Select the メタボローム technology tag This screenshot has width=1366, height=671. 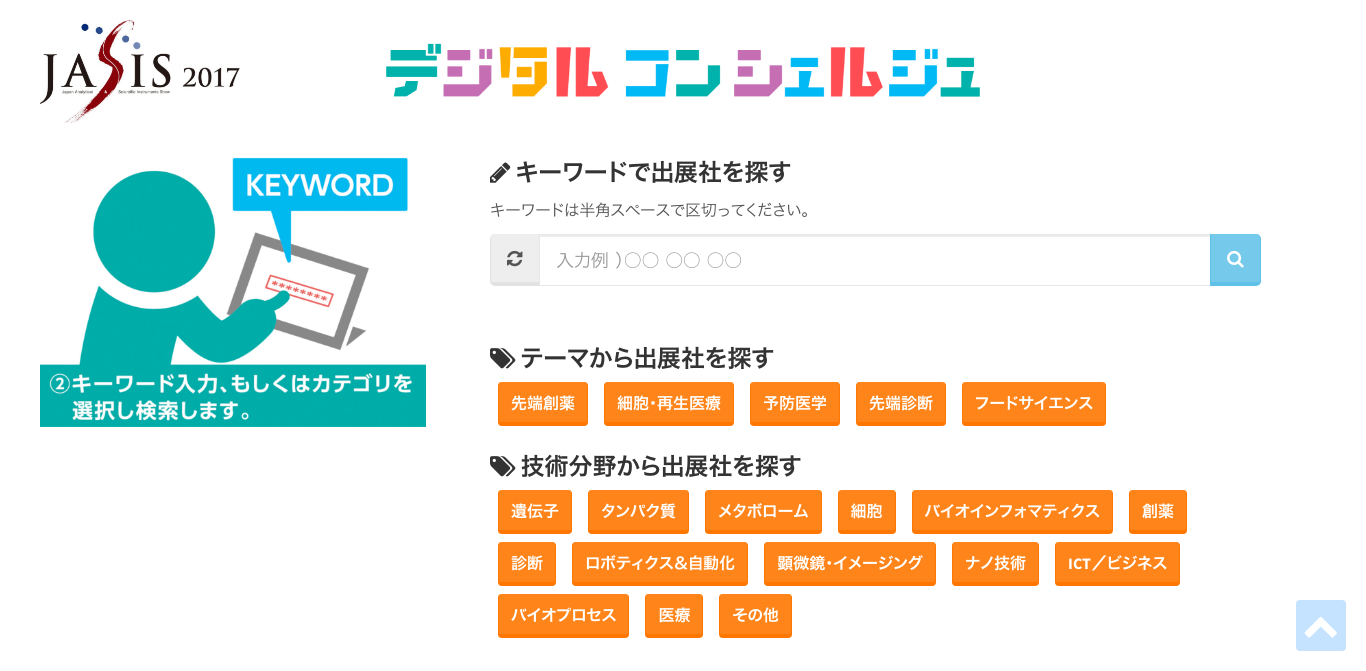pyautogui.click(x=763, y=512)
